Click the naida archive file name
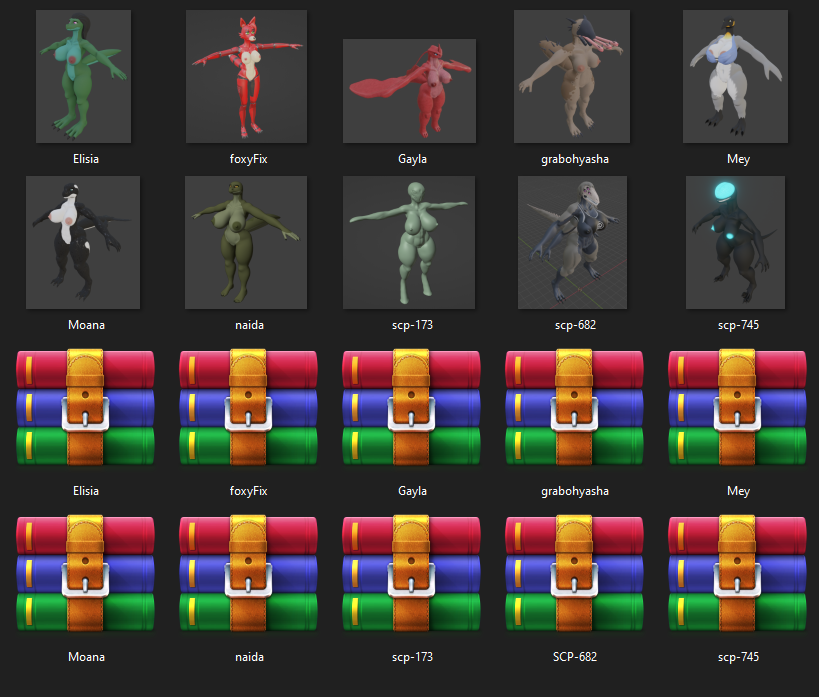Screen dimensions: 819x697 point(249,657)
